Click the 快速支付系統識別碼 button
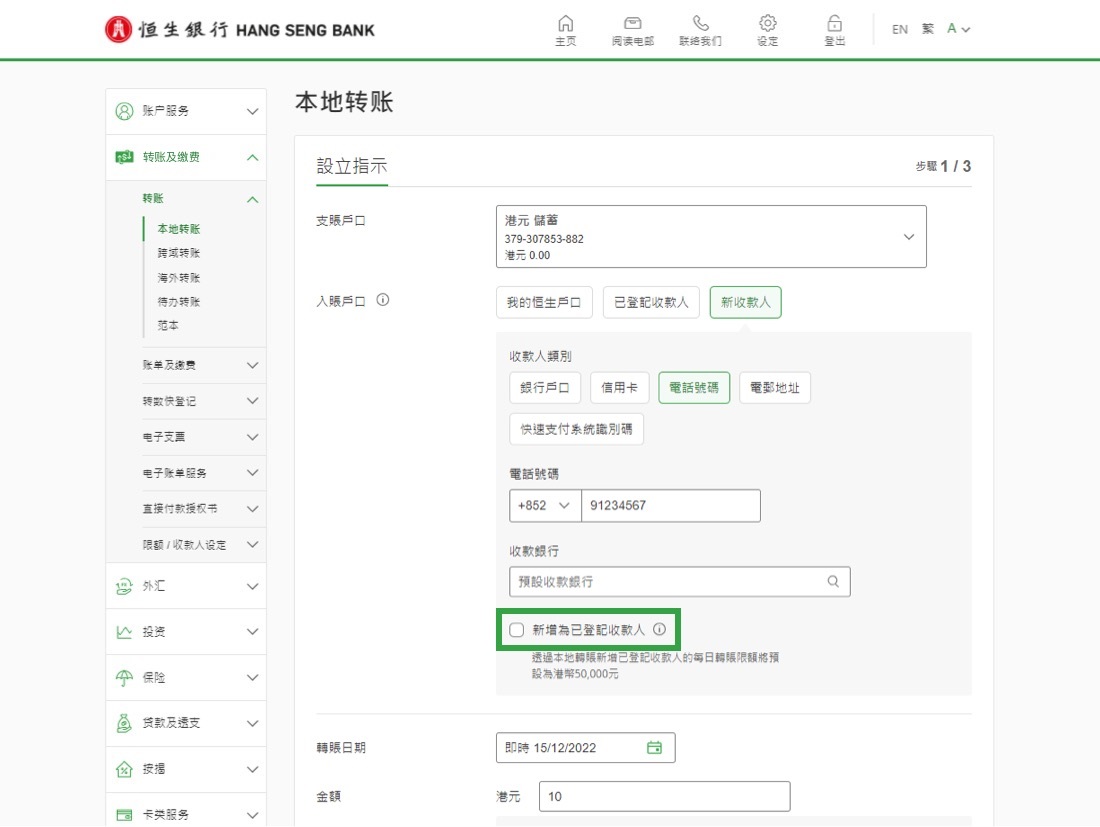Image resolution: width=1100 pixels, height=827 pixels. point(576,429)
